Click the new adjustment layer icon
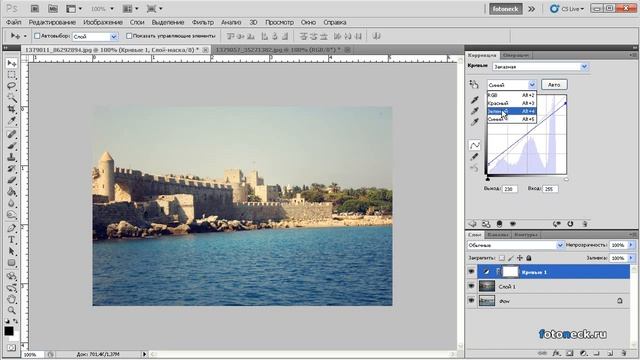 (x=584, y=353)
